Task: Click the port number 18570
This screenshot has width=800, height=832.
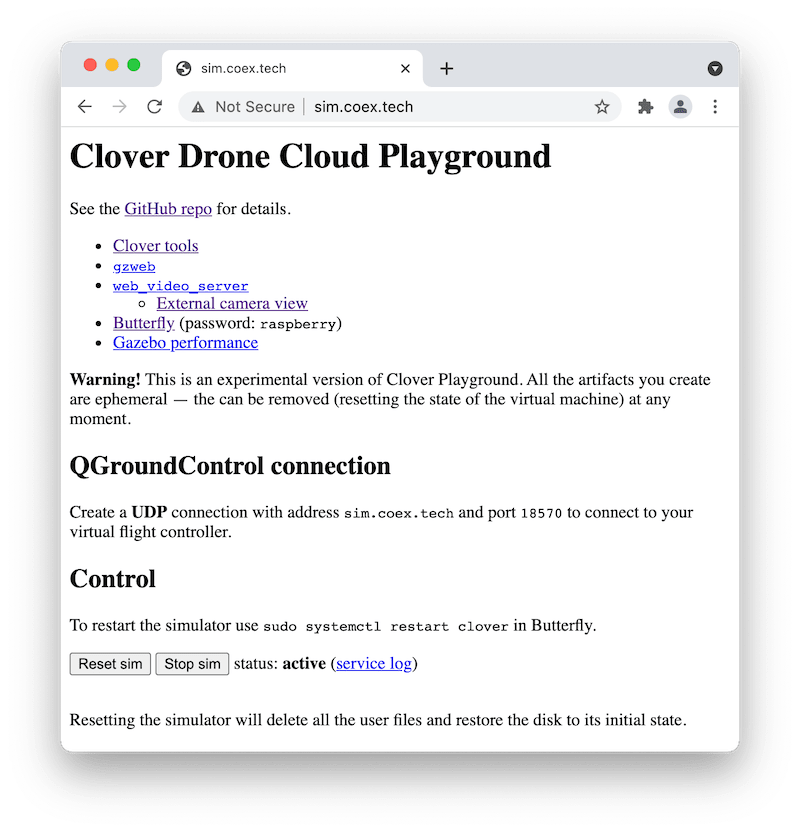Action: pos(541,514)
